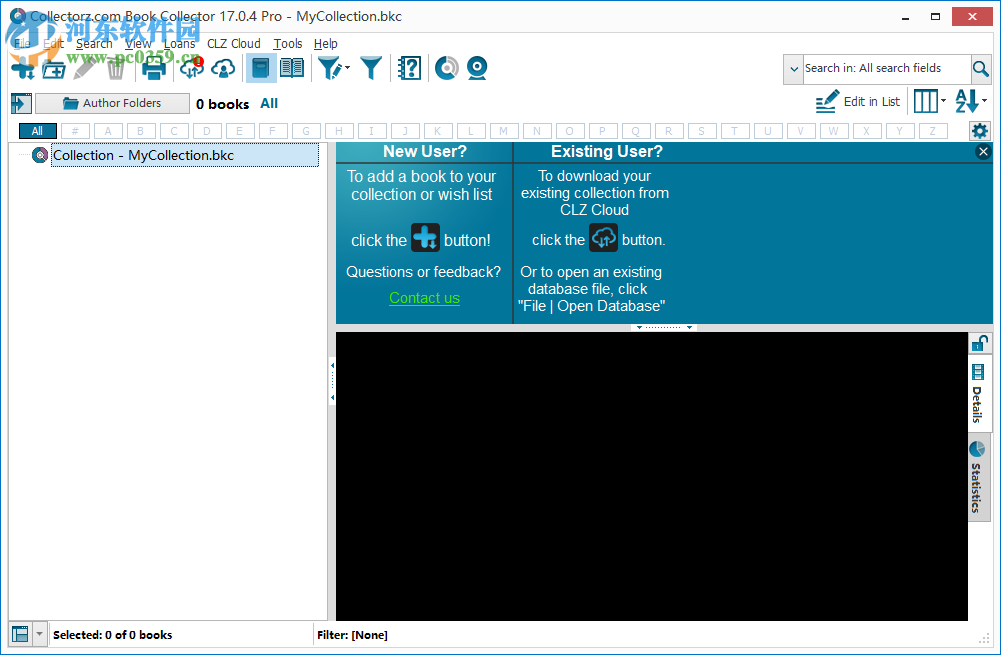1001x655 pixels.
Task: Switch to open book view icon
Action: point(292,68)
